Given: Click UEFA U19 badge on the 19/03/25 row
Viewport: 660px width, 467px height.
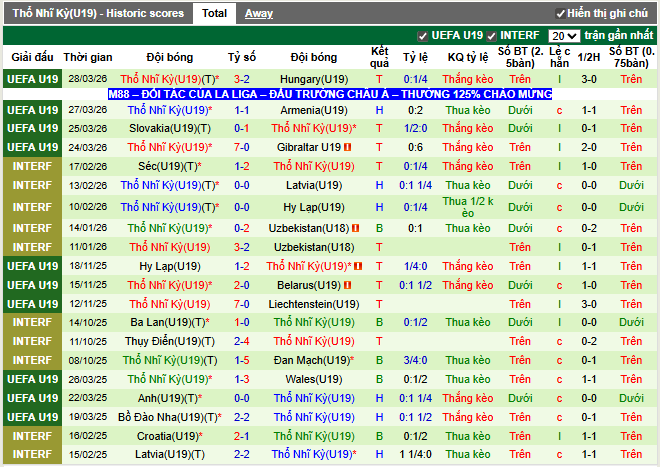Looking at the screenshot, I should (32, 417).
